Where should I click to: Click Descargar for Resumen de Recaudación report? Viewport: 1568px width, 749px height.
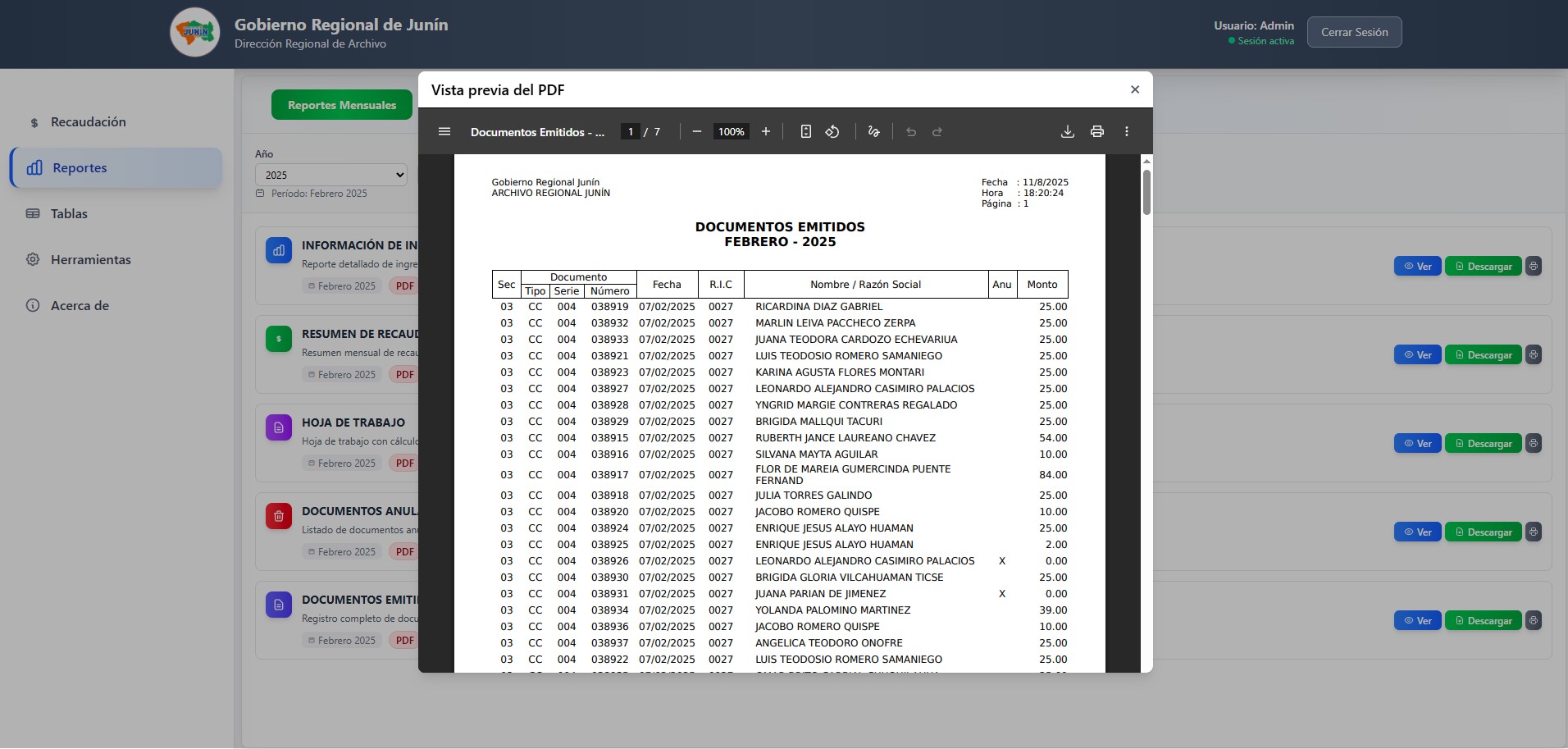[1483, 354]
